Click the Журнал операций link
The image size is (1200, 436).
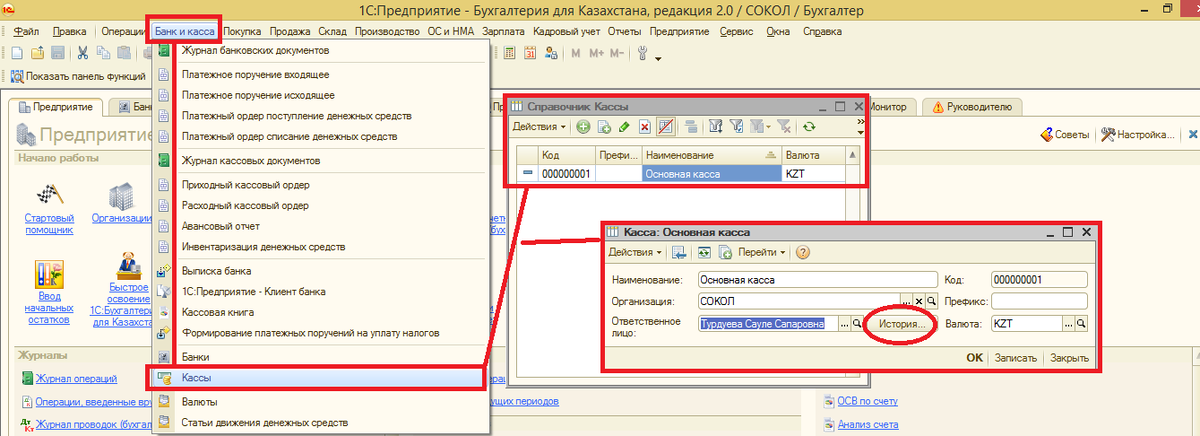[x=76, y=378]
